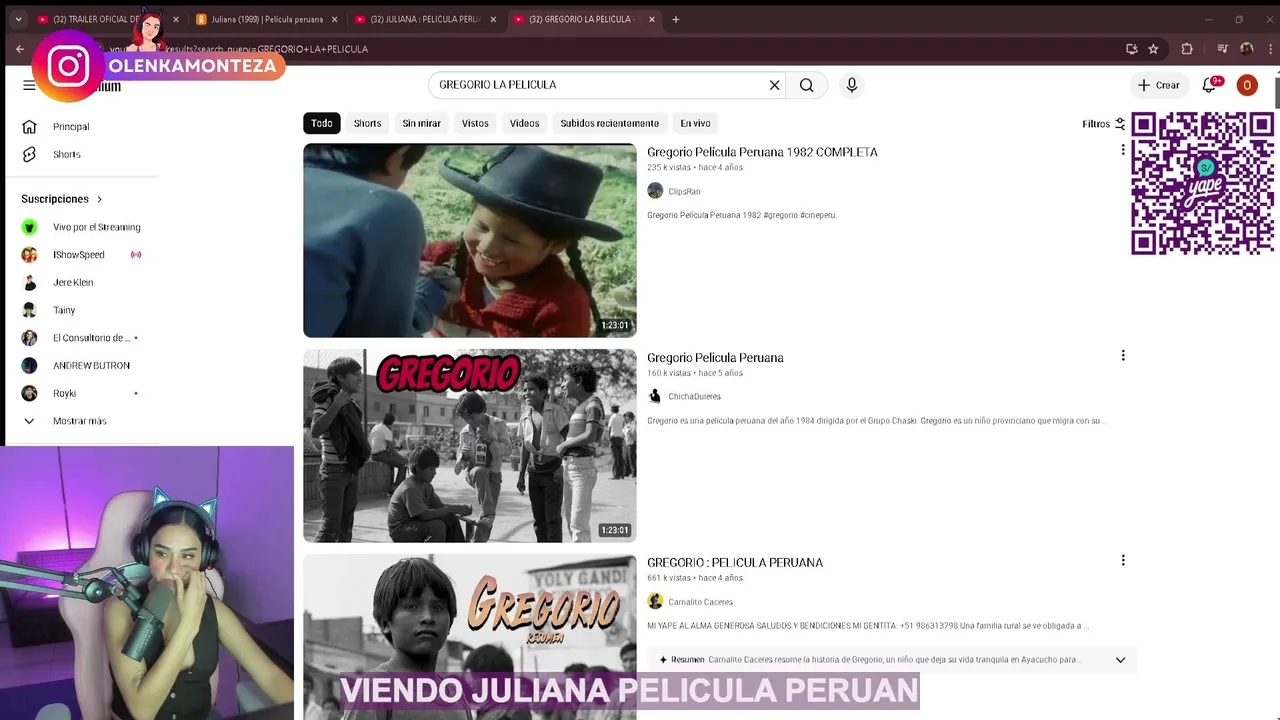The image size is (1280, 720).
Task: Open the Carnalito Caceres channel name link
Action: pos(700,602)
